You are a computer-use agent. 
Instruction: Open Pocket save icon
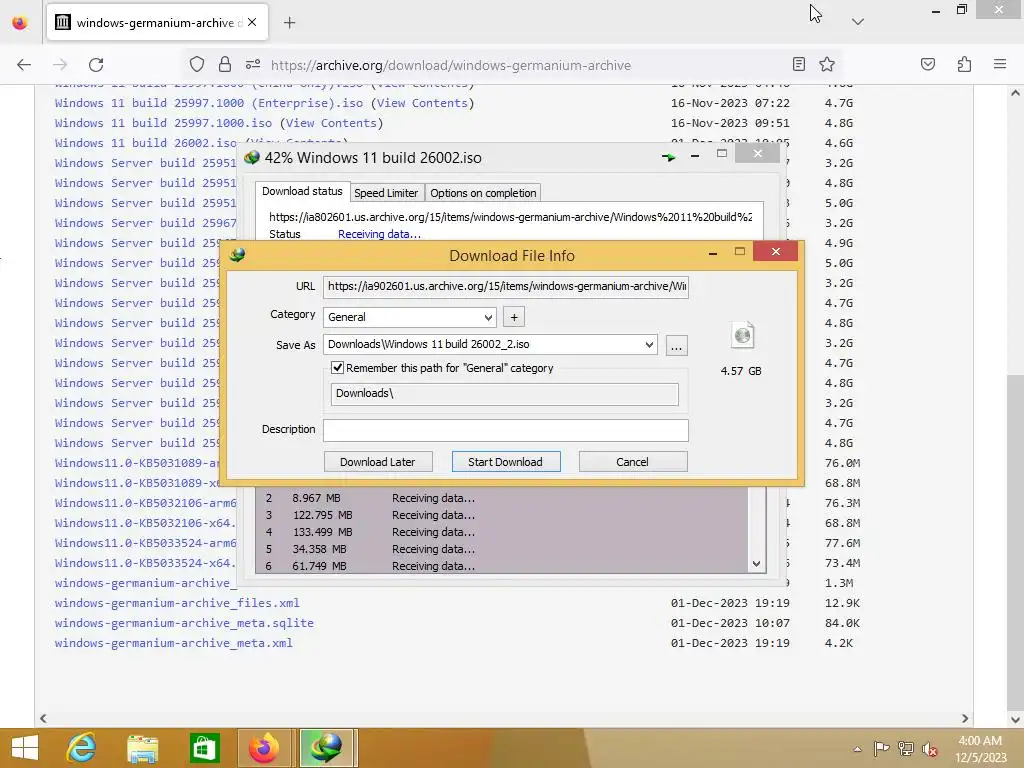coord(928,64)
